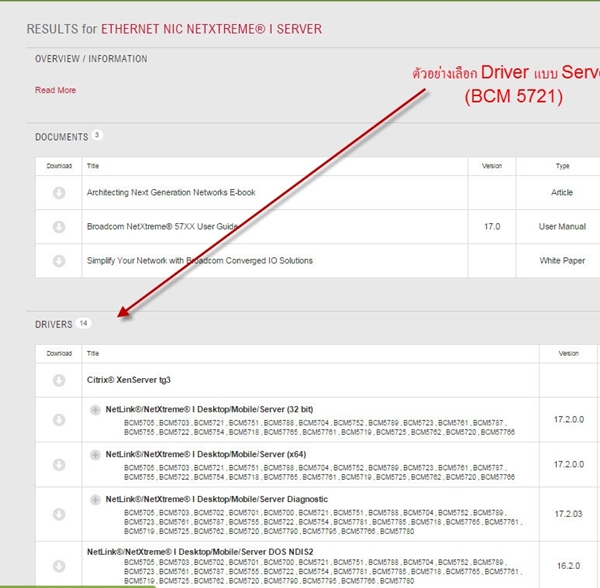Screen dimensions: 600x588
Task: Click the User Manual type cell
Action: click(562, 226)
